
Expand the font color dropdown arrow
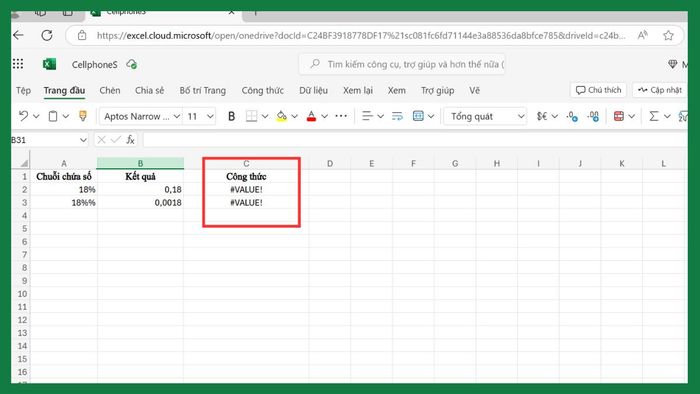325,116
